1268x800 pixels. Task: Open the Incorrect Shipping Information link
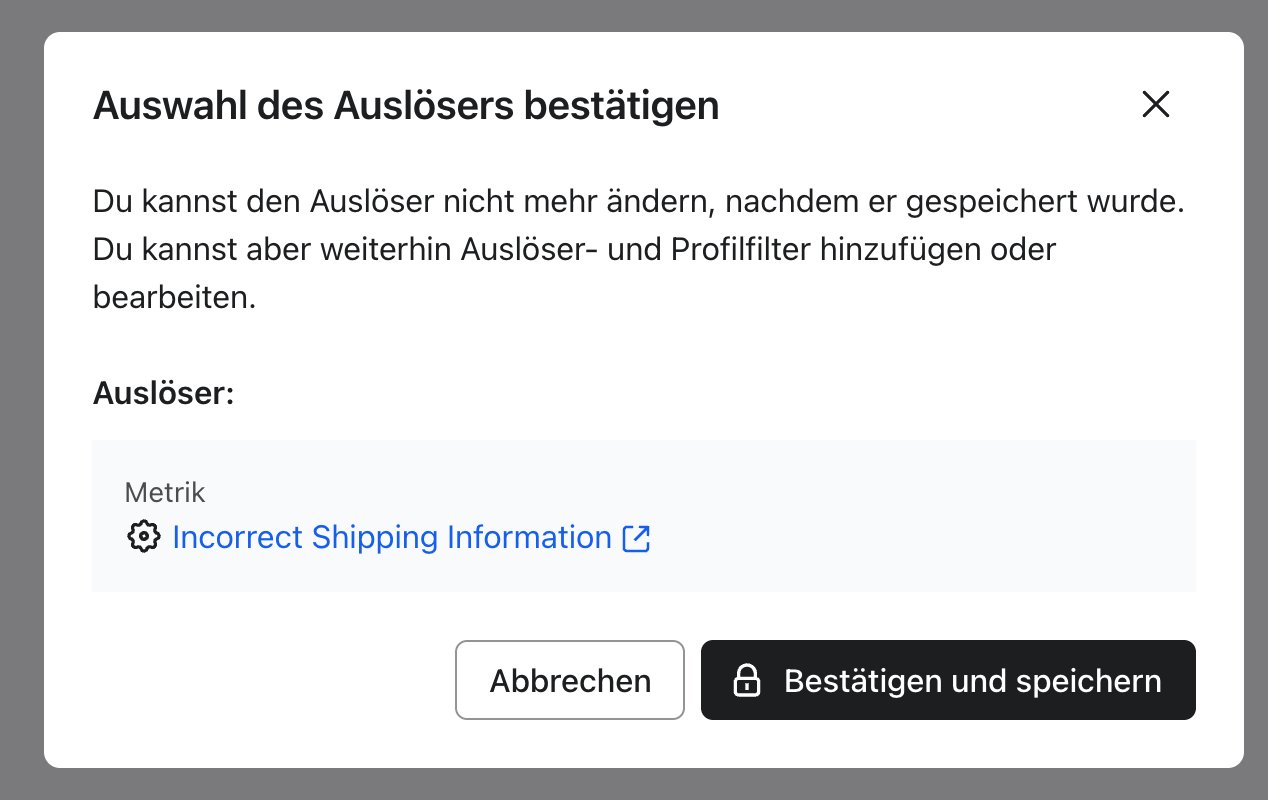[x=392, y=537]
